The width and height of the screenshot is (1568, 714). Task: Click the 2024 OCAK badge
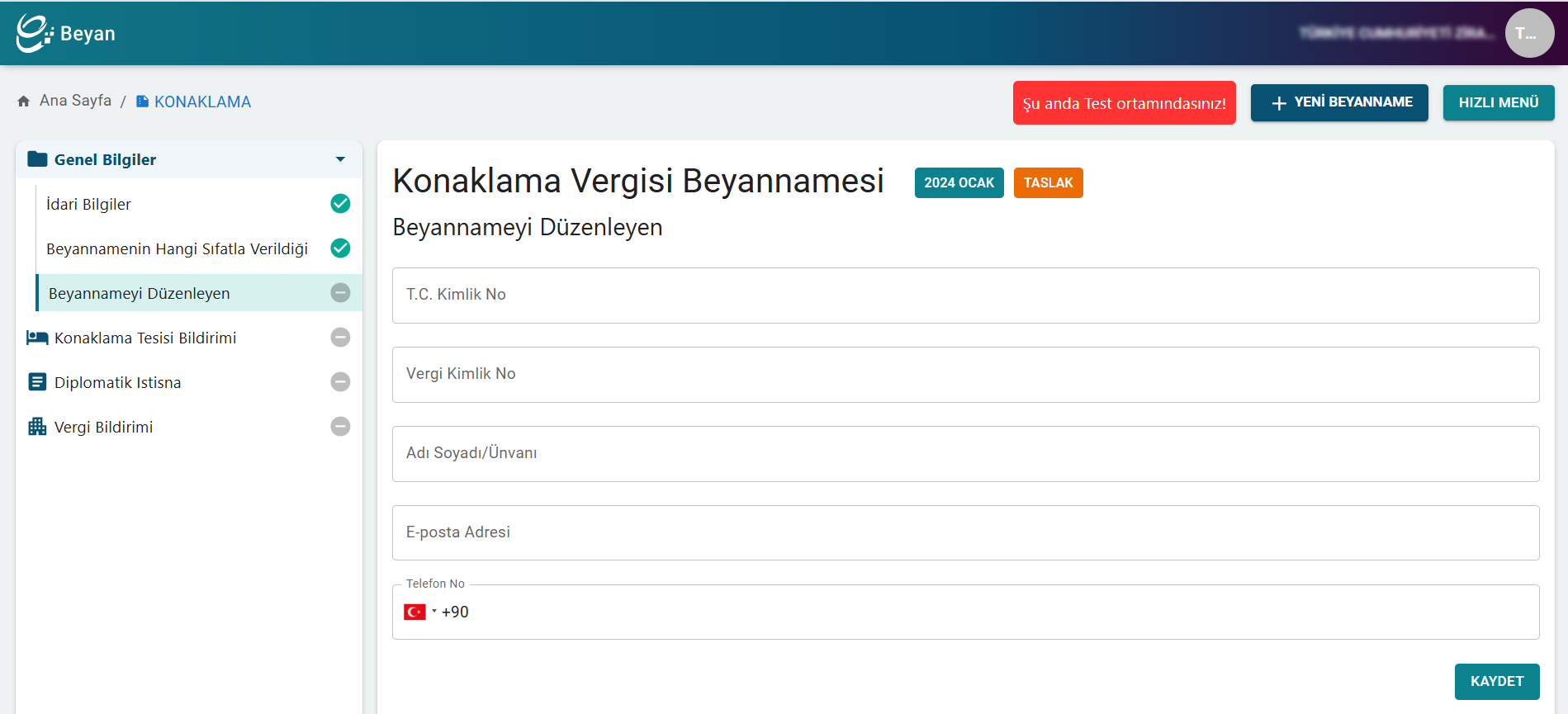pyautogui.click(x=959, y=182)
